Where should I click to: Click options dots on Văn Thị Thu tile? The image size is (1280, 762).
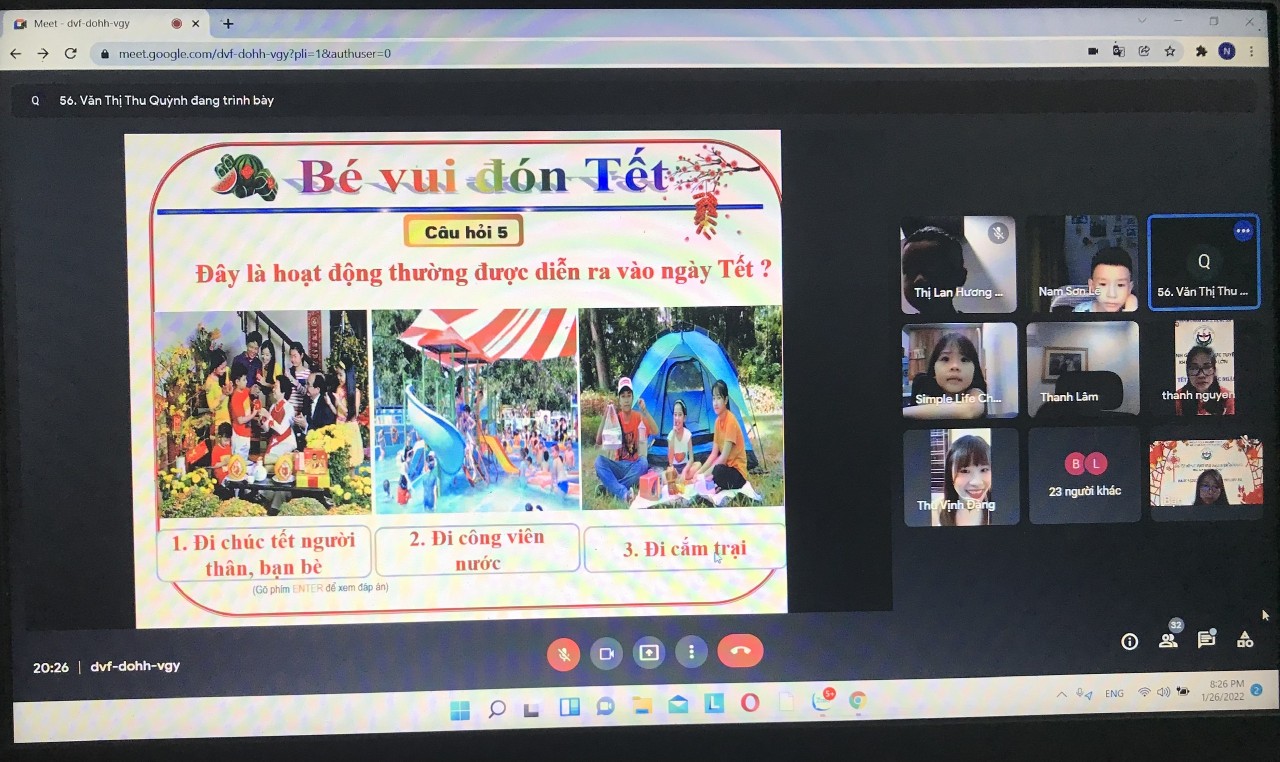pyautogui.click(x=1243, y=231)
